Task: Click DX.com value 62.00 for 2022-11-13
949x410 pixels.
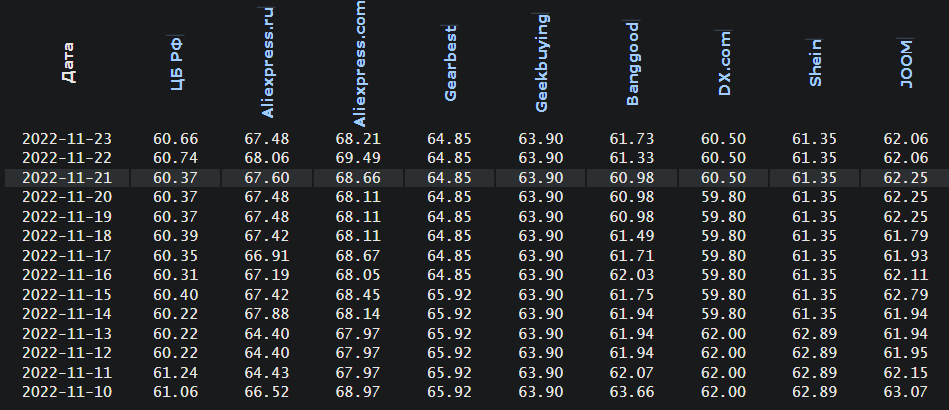Action: pyautogui.click(x=723, y=334)
